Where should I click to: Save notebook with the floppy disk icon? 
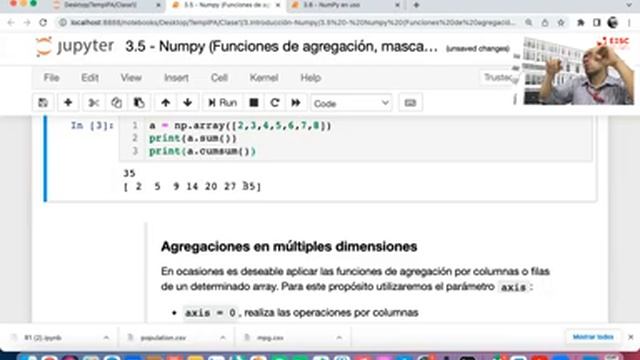click(43, 103)
